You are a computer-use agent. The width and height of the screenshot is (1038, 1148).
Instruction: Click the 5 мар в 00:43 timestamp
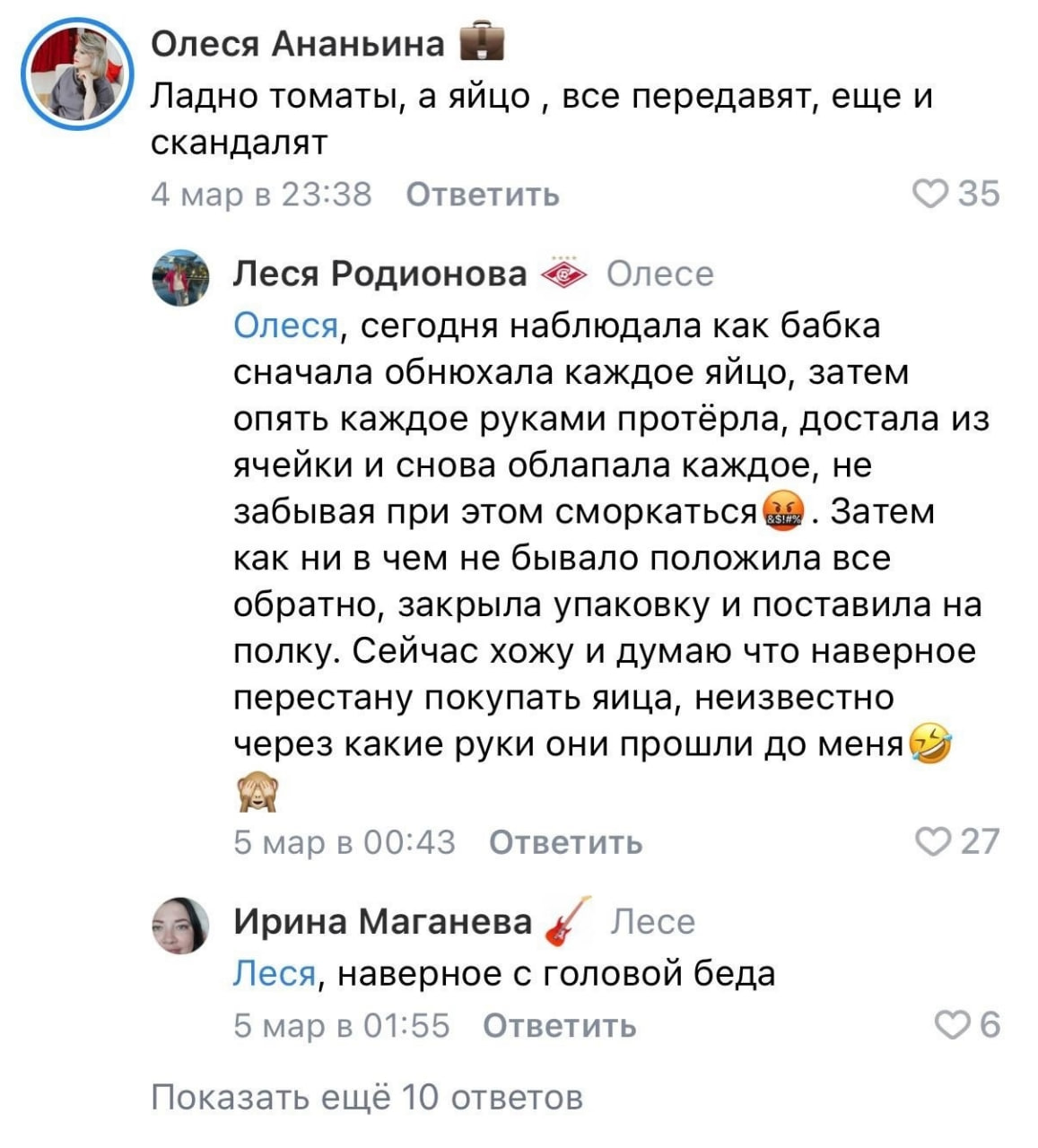[x=345, y=842]
